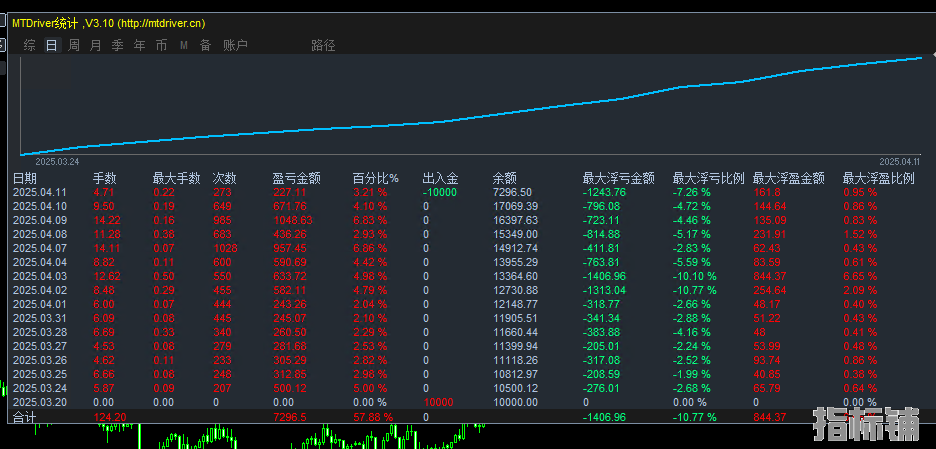The image size is (936, 449).
Task: Click the 500.12 profit value
Action: pyautogui.click(x=290, y=388)
